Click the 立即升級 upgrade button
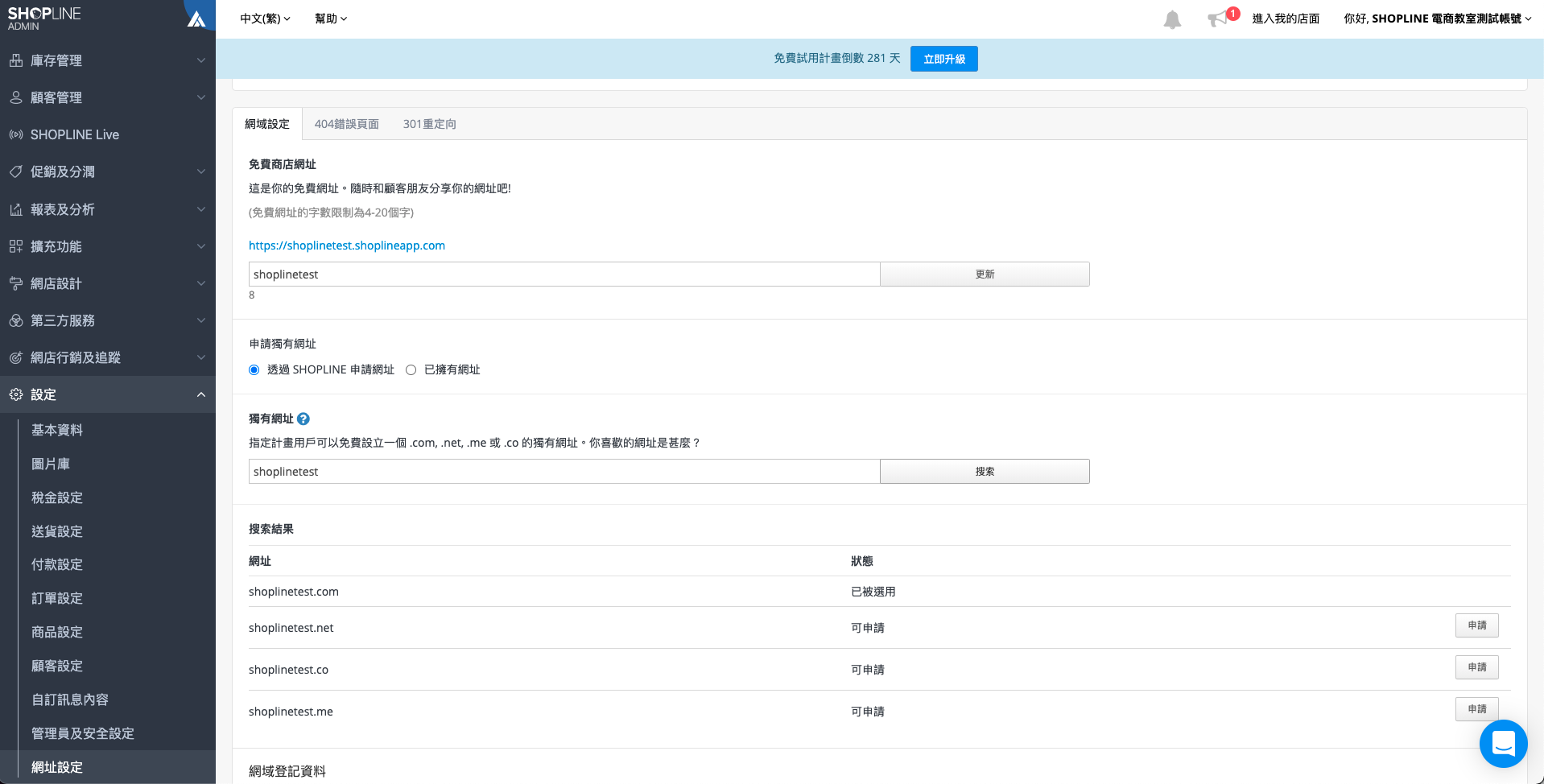 click(944, 59)
